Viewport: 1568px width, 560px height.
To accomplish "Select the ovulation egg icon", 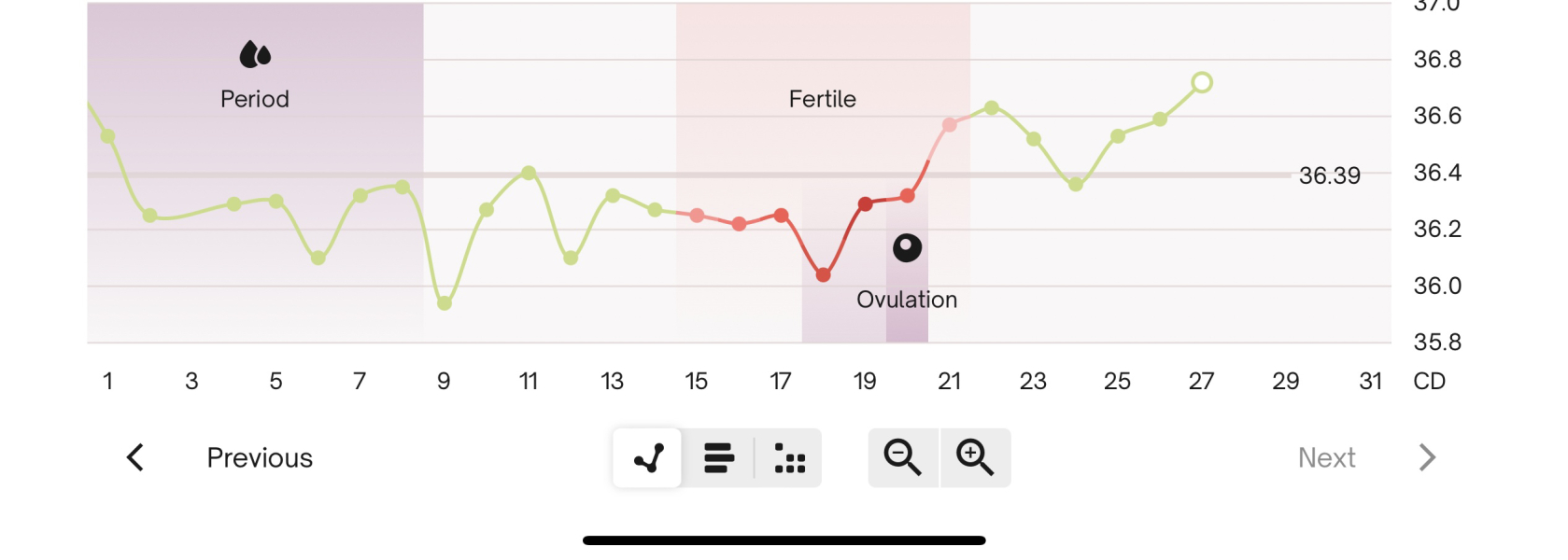I will pos(906,248).
